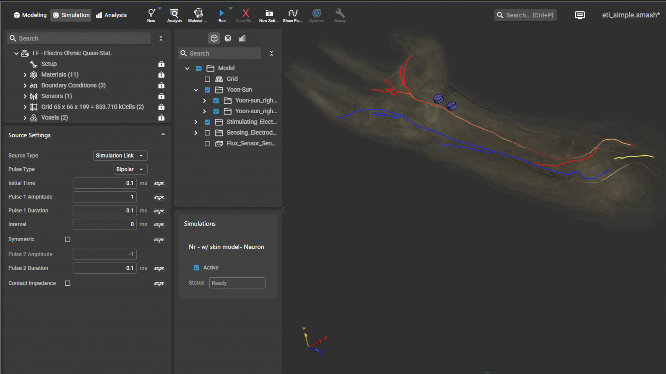Viewport: 666px width, 374px height.
Task: Click the model tree view icon
Action: pos(214,38)
